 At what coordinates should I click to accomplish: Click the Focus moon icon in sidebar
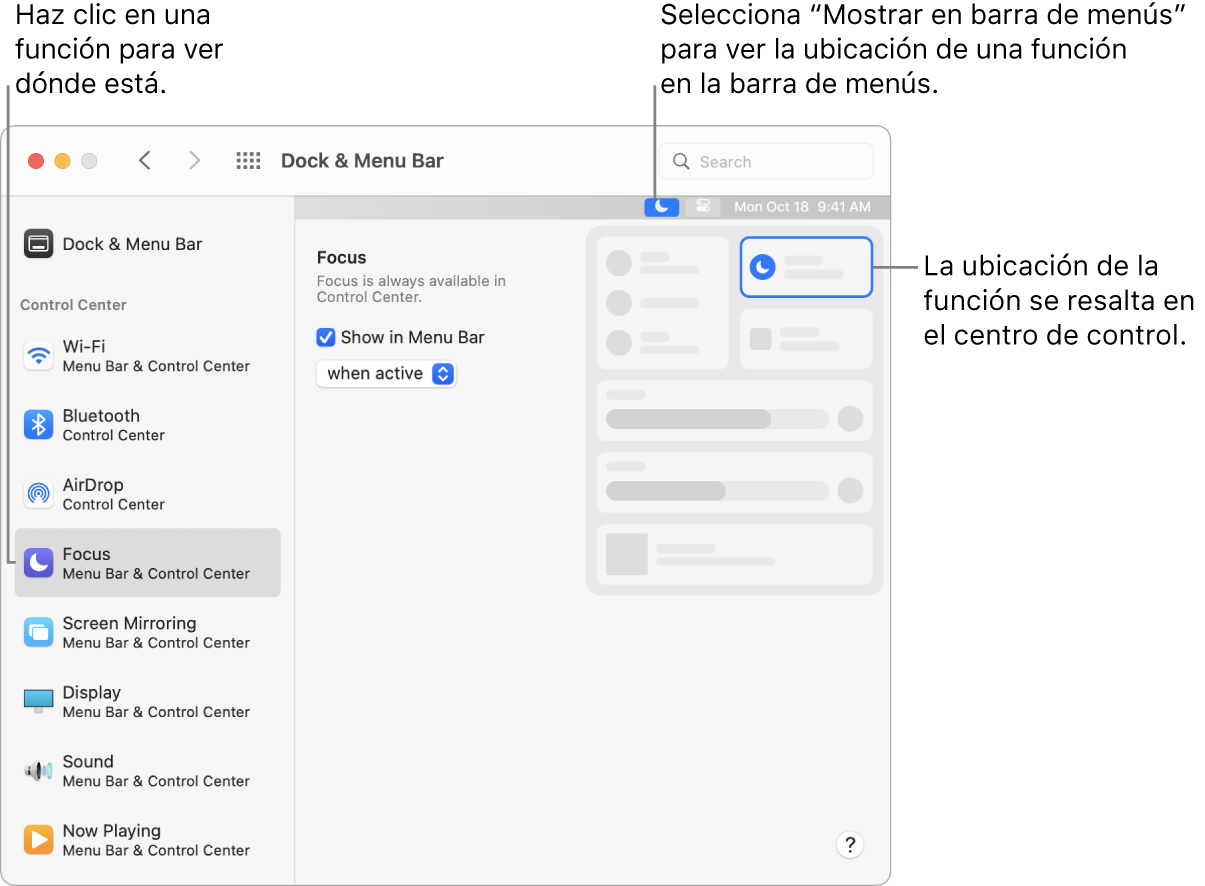click(39, 563)
